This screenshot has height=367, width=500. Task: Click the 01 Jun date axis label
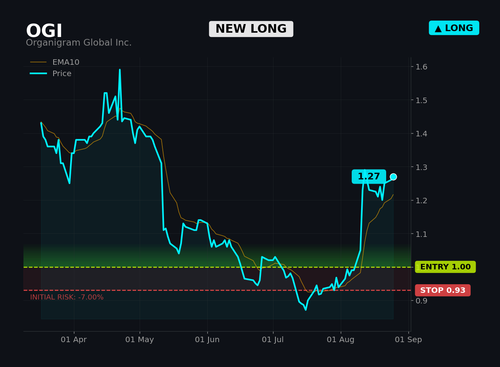click(207, 339)
